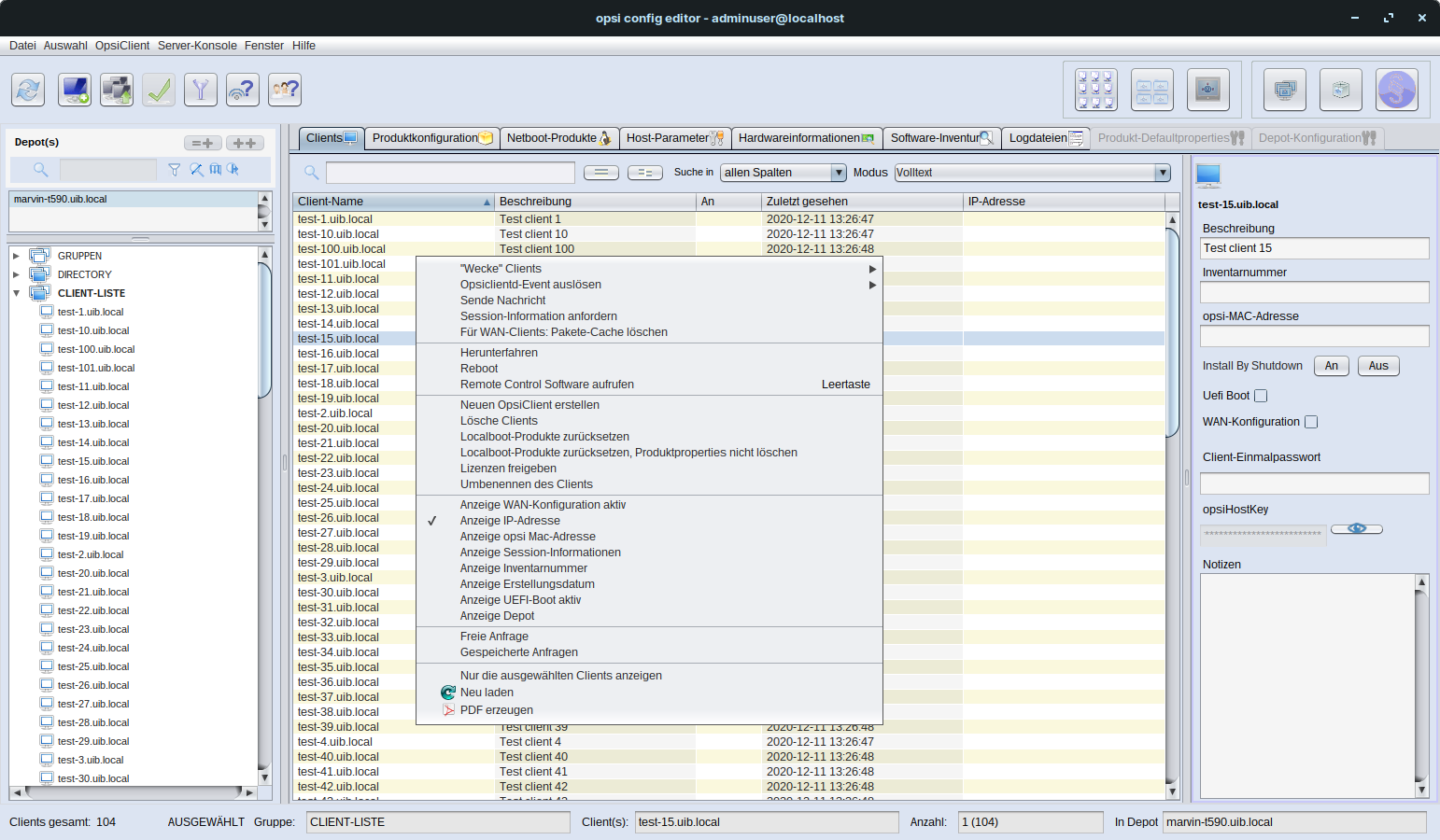Click the An install-by-shutdown button
The image size is (1440, 840).
pyautogui.click(x=1332, y=366)
